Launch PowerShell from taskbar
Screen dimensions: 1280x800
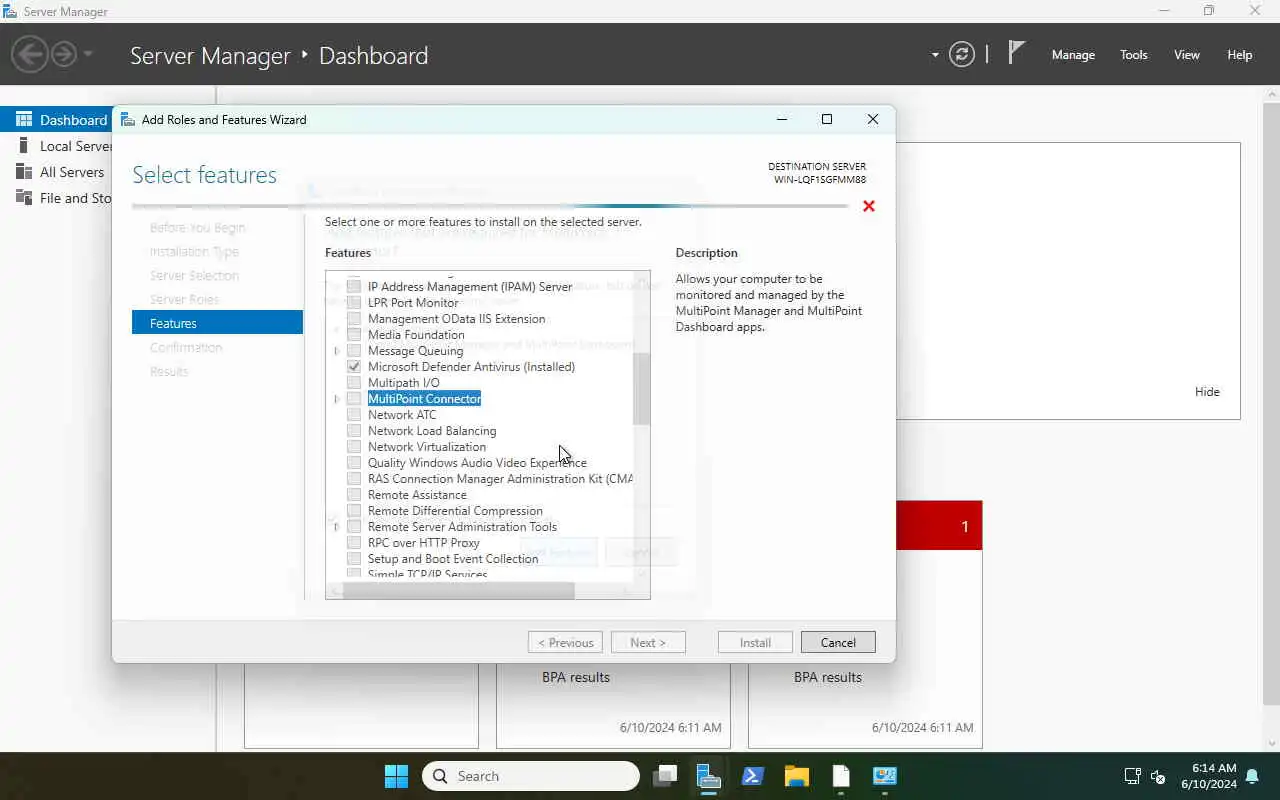(753, 776)
